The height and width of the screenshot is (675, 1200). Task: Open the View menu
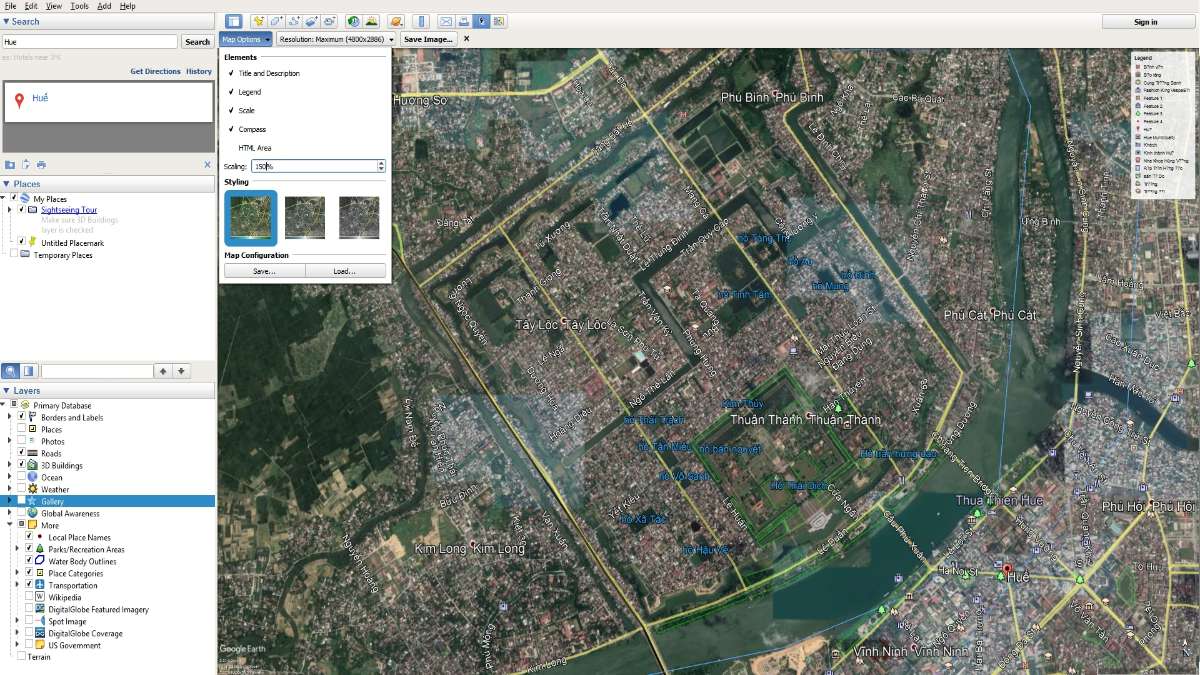pos(55,5)
